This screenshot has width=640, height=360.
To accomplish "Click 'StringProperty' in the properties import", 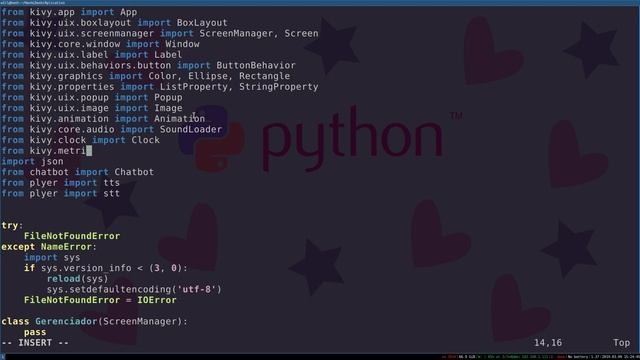I will (279, 87).
